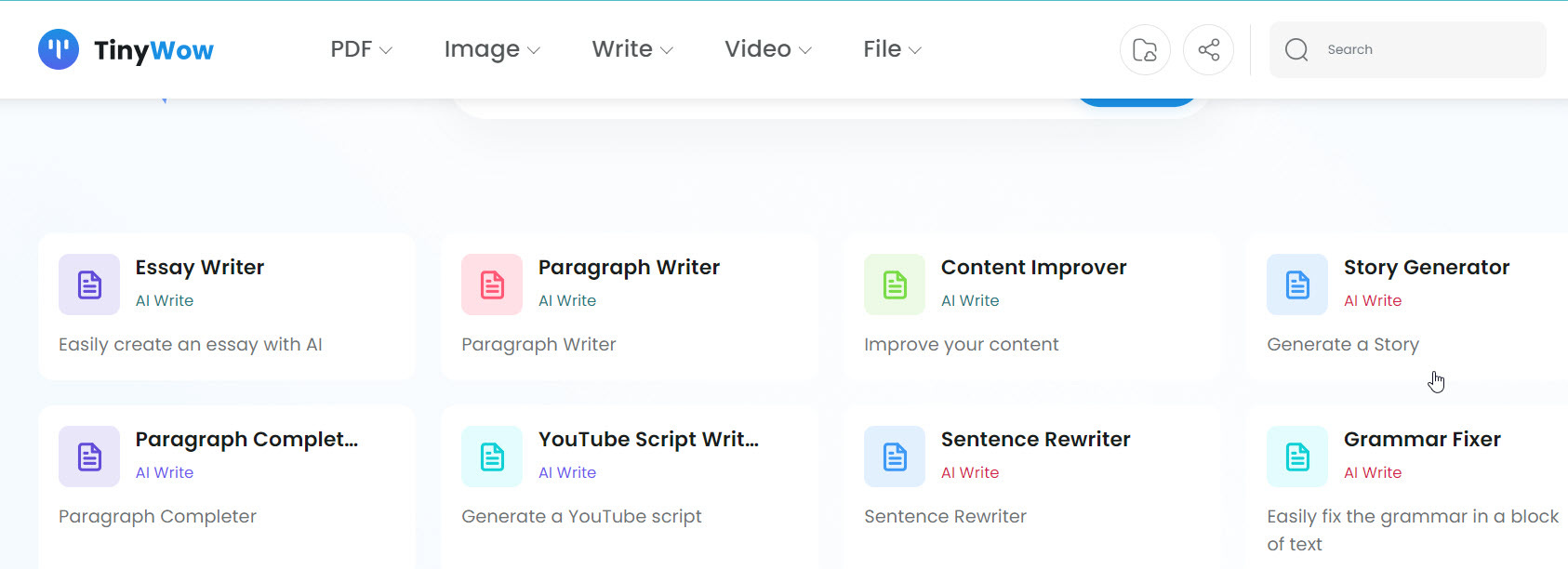
Task: Click 'Easily fix the grammar' description text
Action: coord(1413,530)
